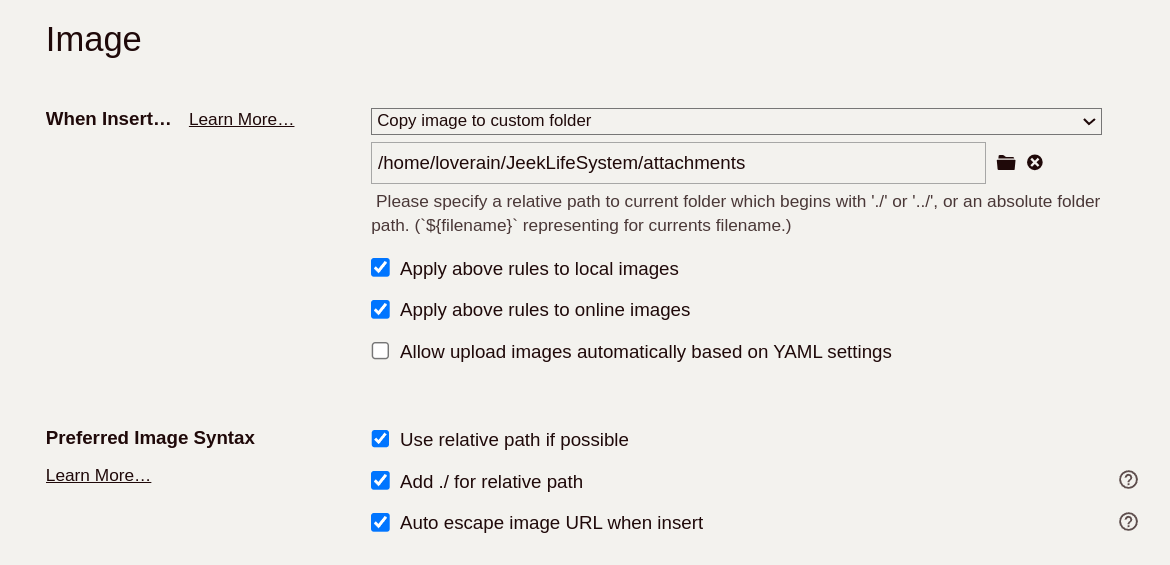The height and width of the screenshot is (565, 1170).
Task: Click the Allow upload images automatically label text
Action: coord(645,352)
